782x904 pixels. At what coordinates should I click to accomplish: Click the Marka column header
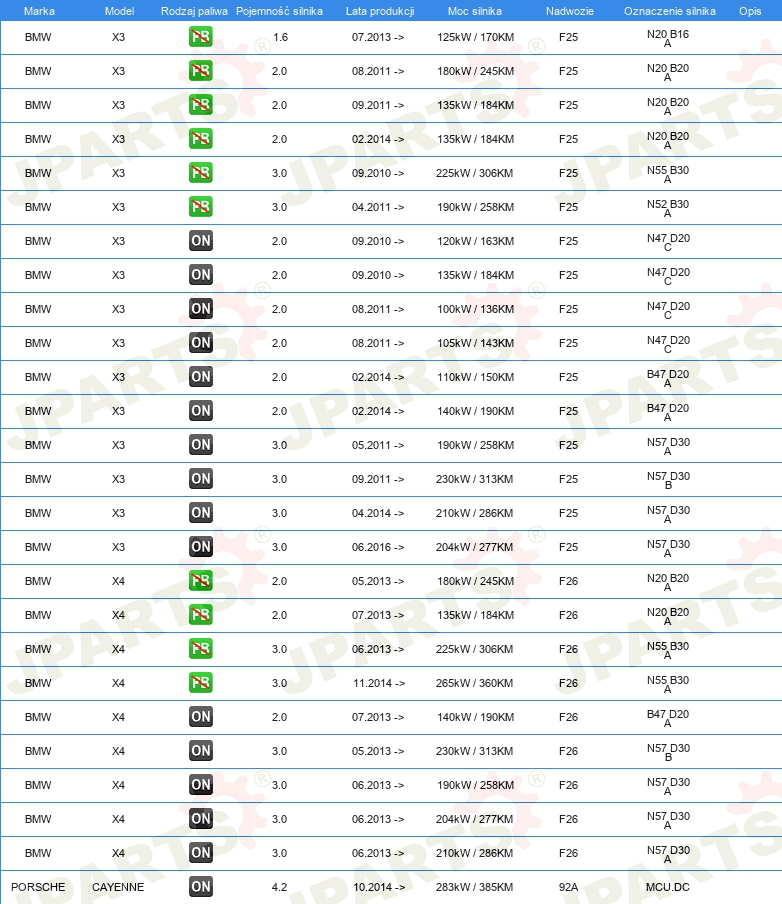[39, 11]
